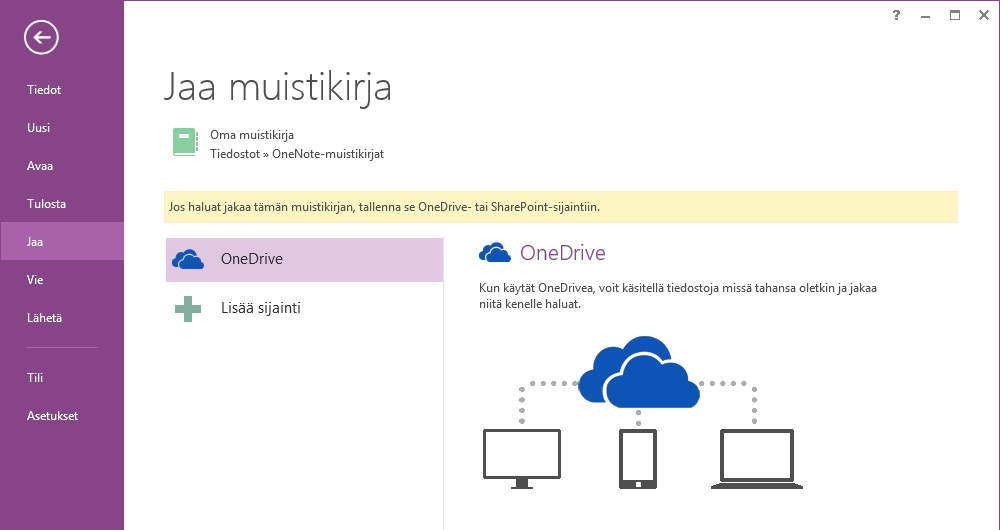This screenshot has width=1000, height=530.
Task: Click the OneDrive description paragraph
Action: tap(678, 296)
